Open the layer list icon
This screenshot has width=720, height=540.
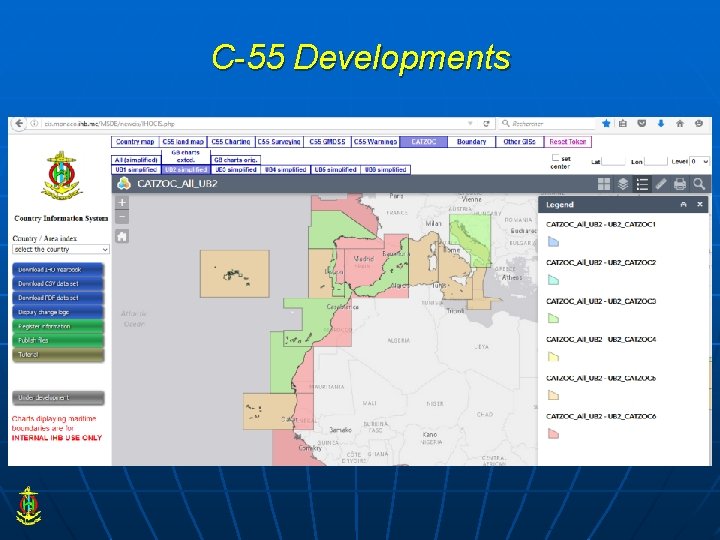coord(623,184)
